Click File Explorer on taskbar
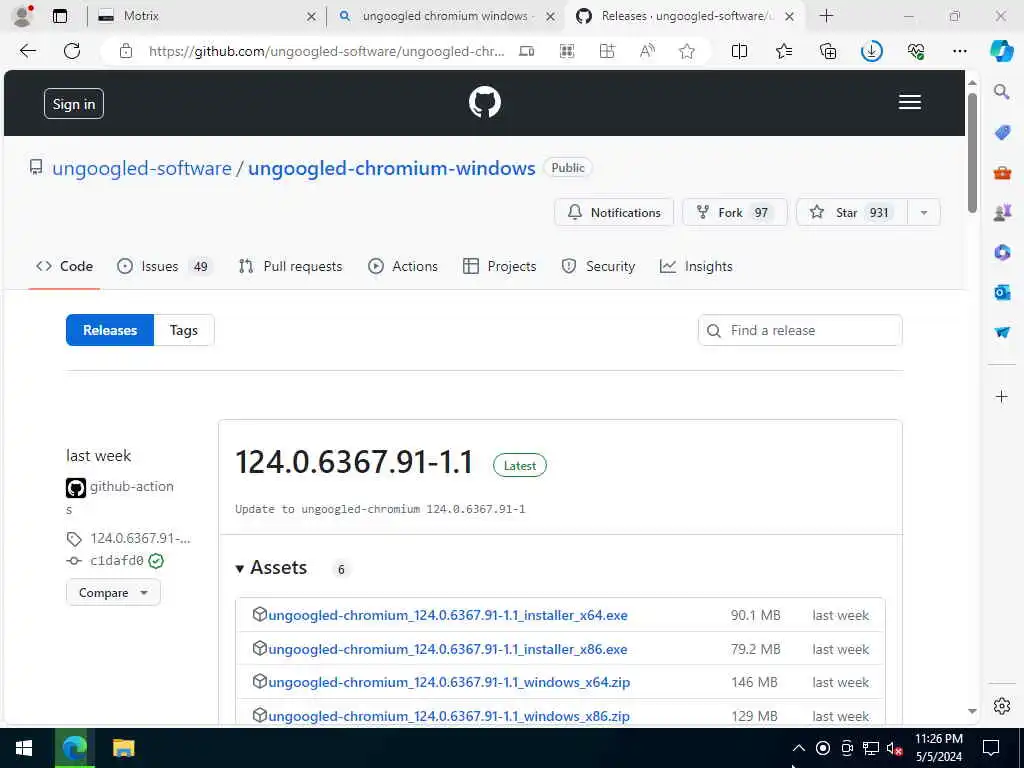Image resolution: width=1024 pixels, height=768 pixels. click(x=123, y=748)
